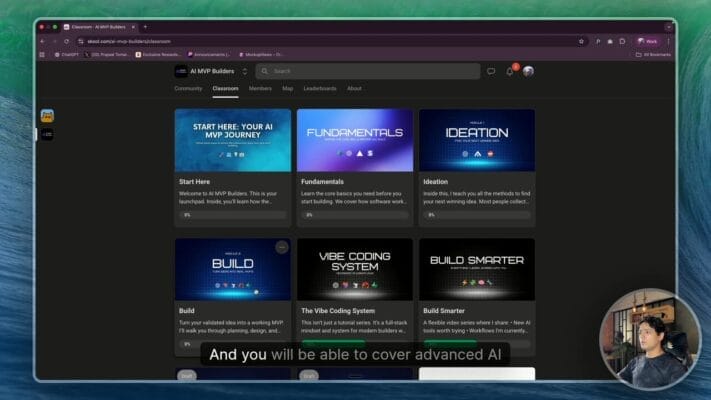Open the Leaderboards tab
This screenshot has width=711, height=400.
tap(320, 88)
